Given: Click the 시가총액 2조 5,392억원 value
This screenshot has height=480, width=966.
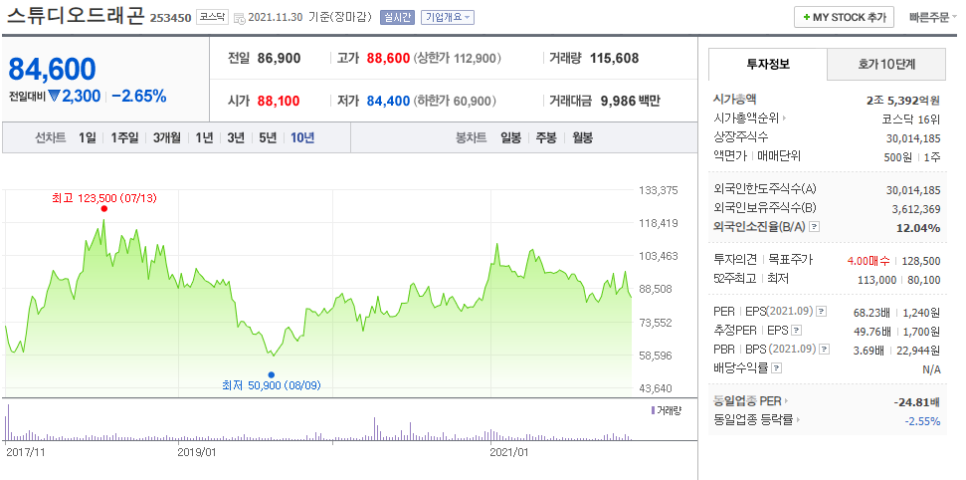Looking at the screenshot, I should click(904, 99).
